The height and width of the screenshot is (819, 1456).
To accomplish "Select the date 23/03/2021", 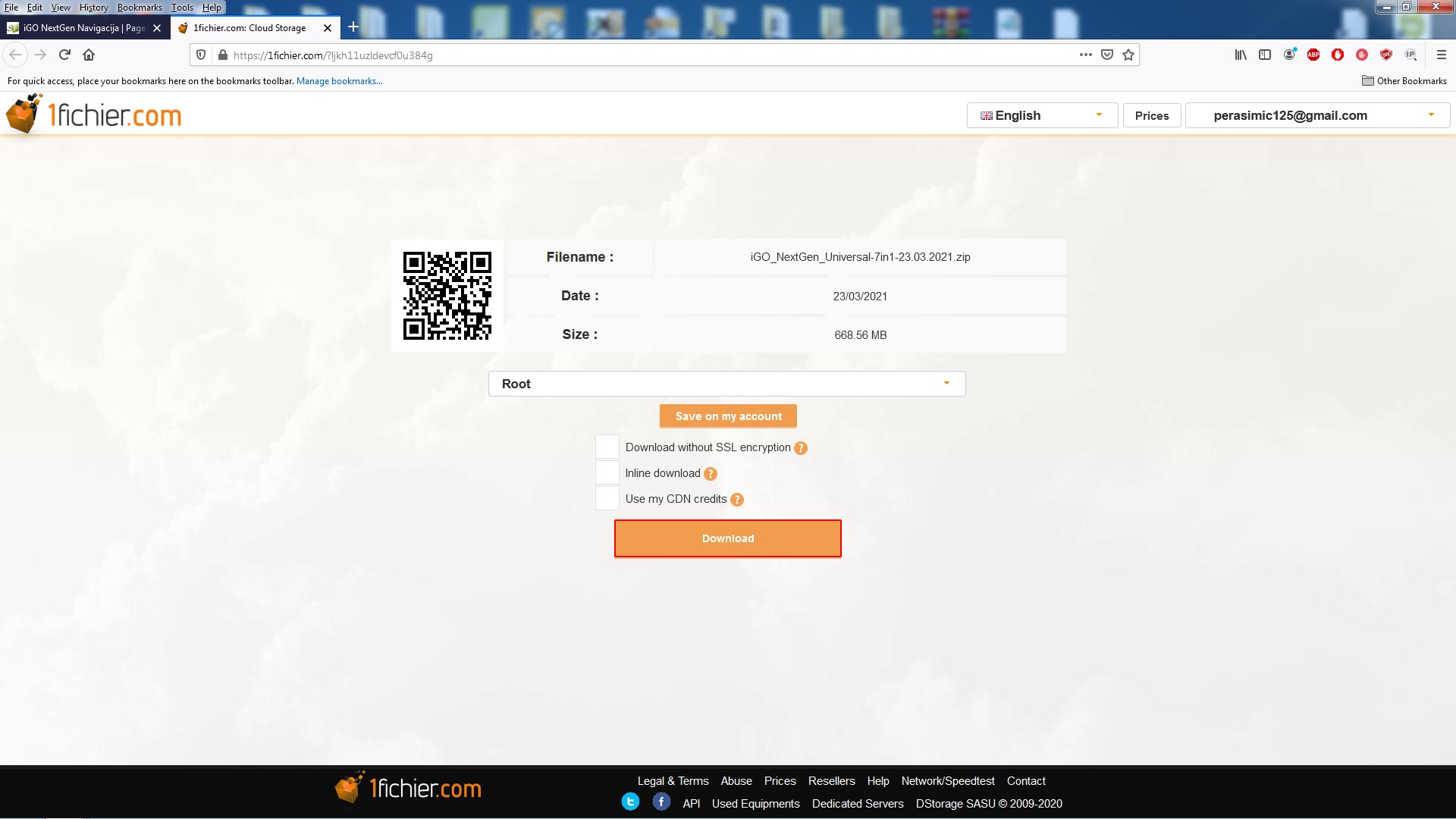I will [x=860, y=297].
